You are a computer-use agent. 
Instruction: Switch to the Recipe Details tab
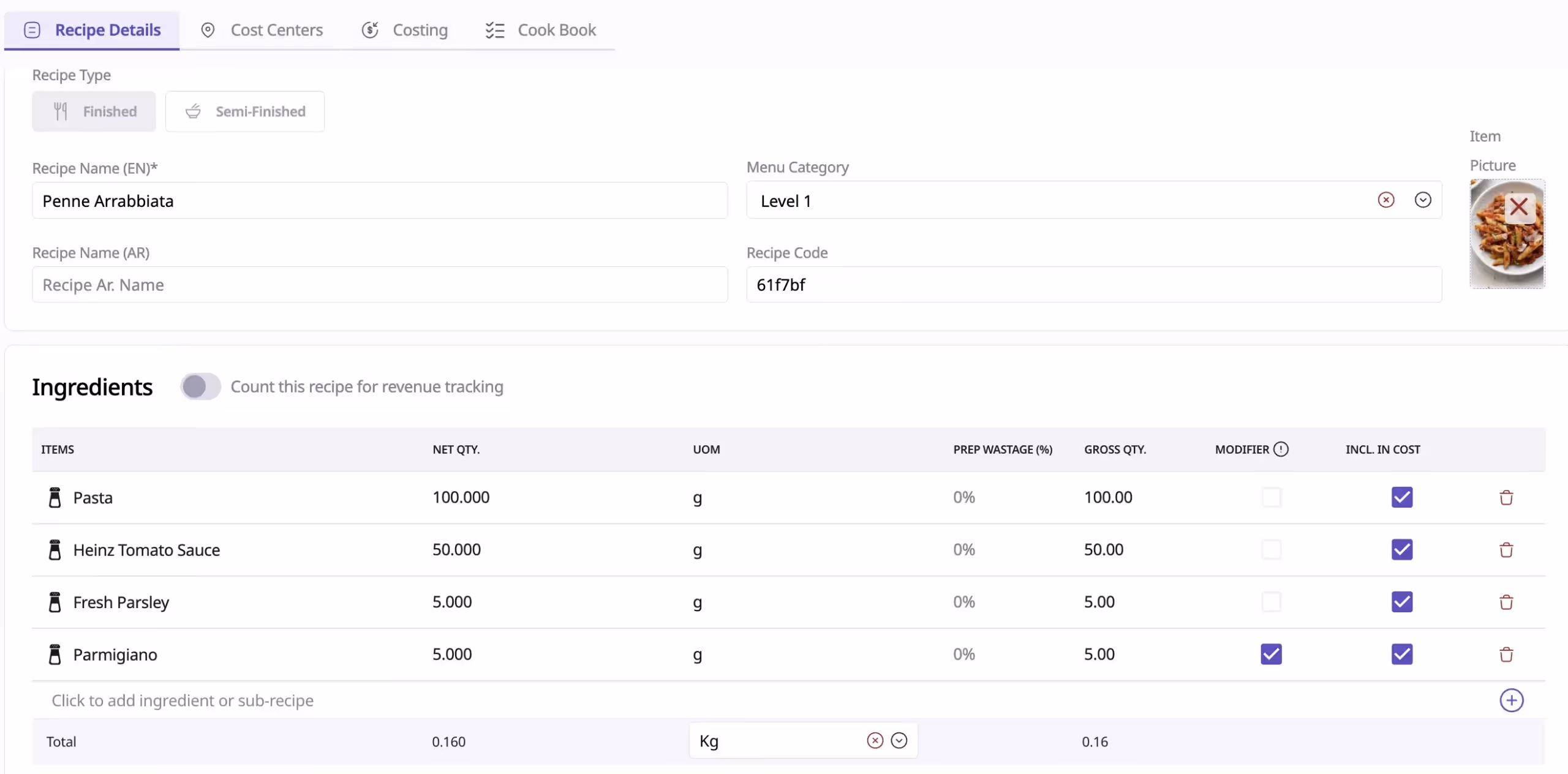[x=91, y=29]
